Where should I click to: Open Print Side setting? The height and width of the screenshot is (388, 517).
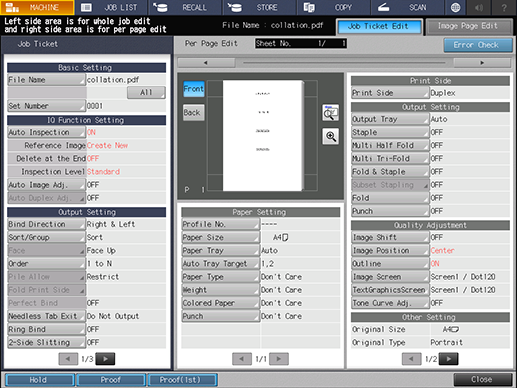[390, 93]
